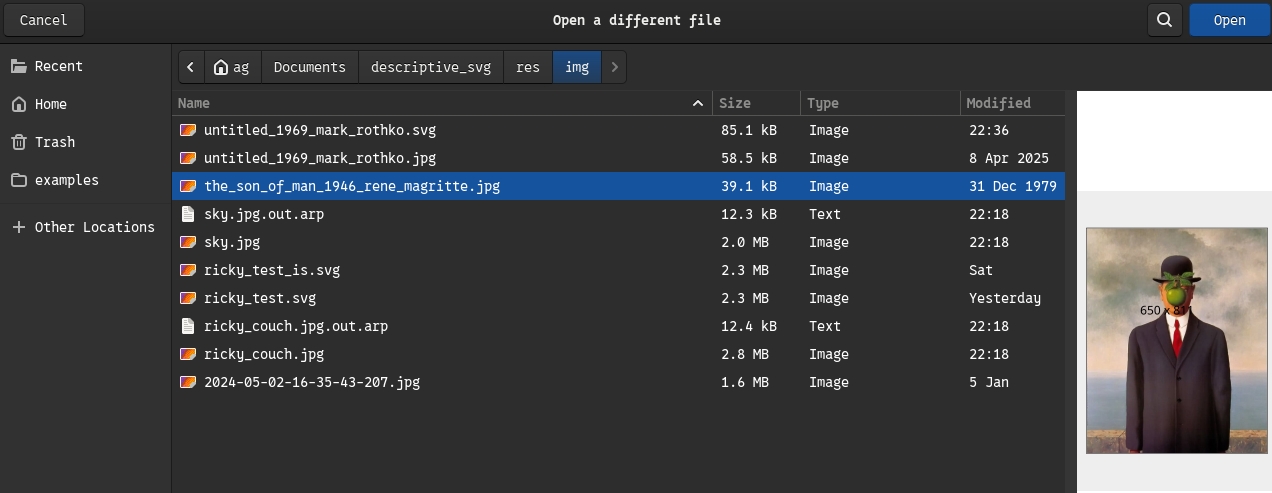Sort files by Size column header
Screen dimensions: 1272x493
[x=756, y=103]
